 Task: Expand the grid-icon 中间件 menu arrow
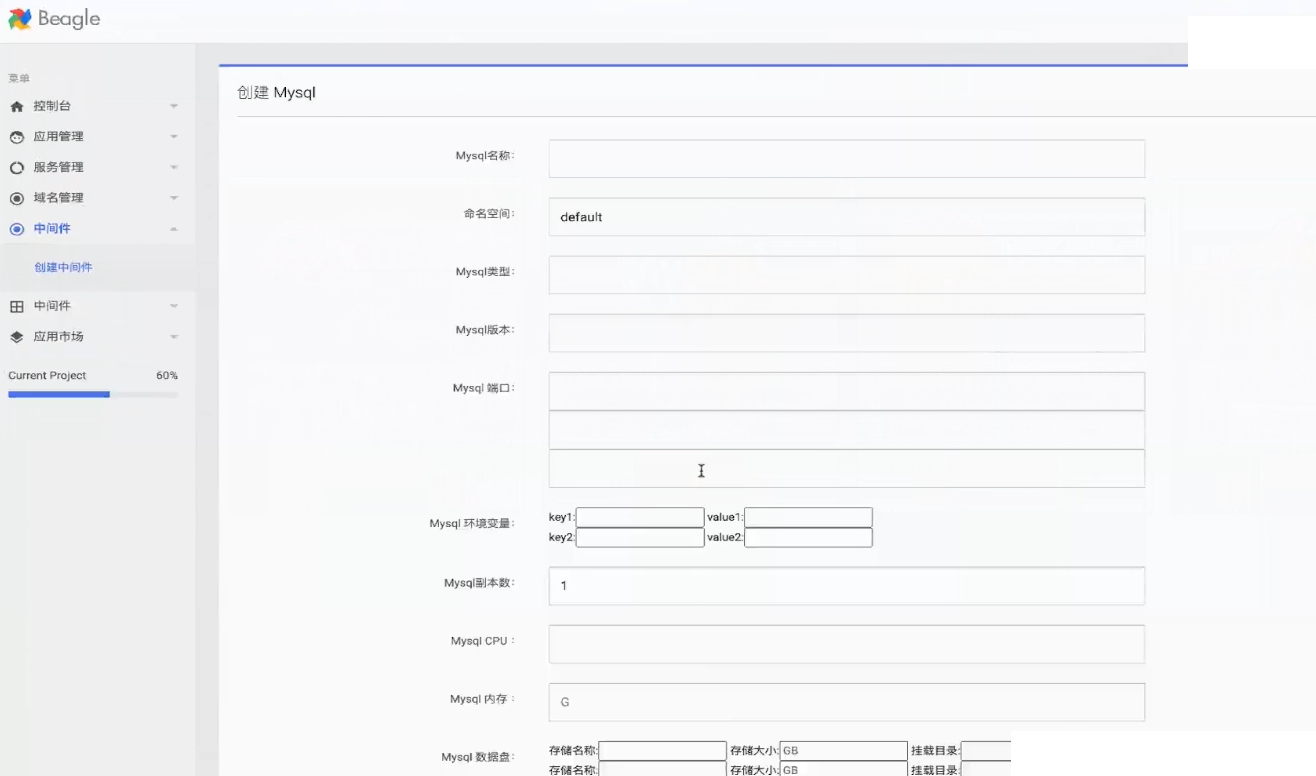(x=173, y=306)
